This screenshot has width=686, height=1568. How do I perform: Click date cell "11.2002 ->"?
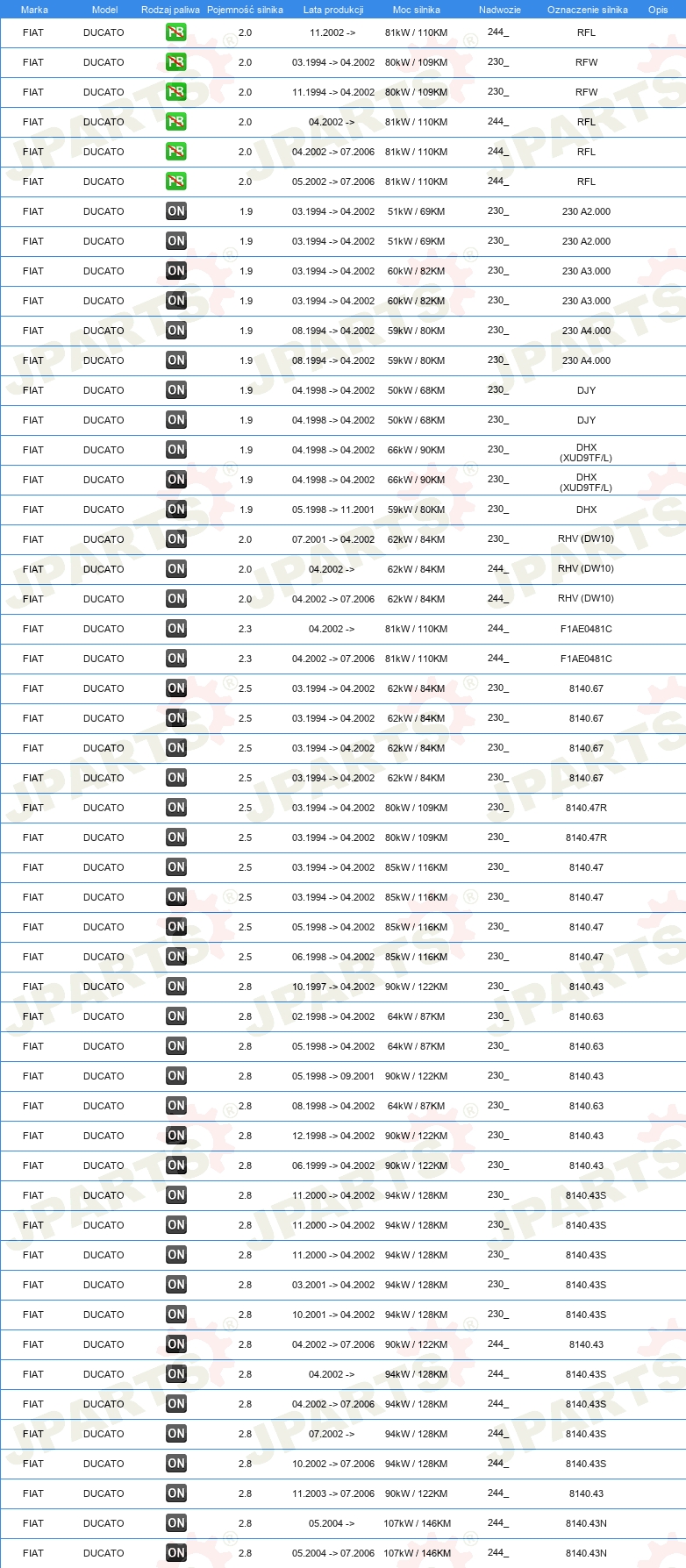pyautogui.click(x=332, y=32)
